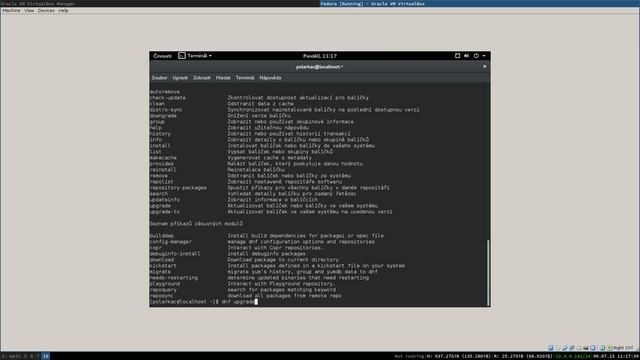The image size is (640, 360).
Task: Select the 'config-manager' plugin command text
Action: pyautogui.click(x=171, y=242)
